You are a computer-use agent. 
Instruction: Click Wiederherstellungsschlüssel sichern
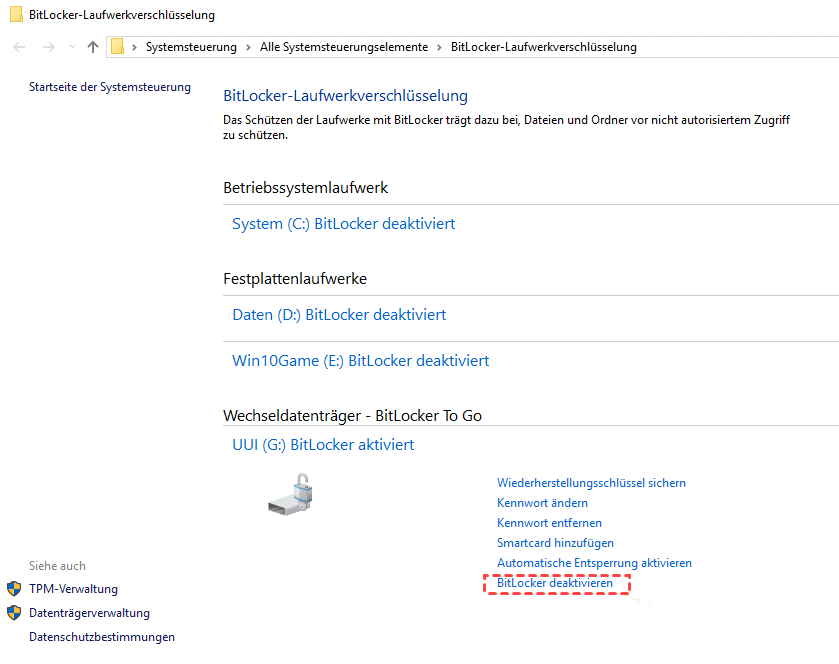pyautogui.click(x=591, y=483)
